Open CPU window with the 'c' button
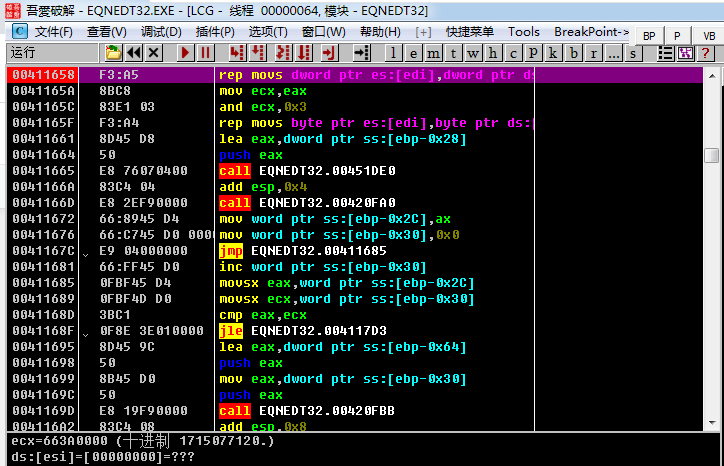 [x=513, y=54]
